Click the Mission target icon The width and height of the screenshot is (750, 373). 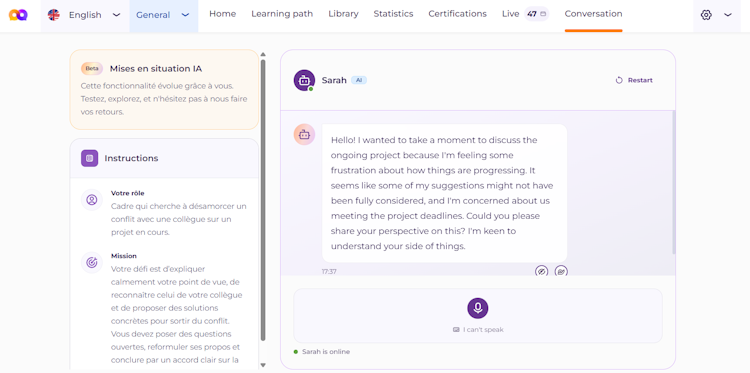(x=92, y=263)
